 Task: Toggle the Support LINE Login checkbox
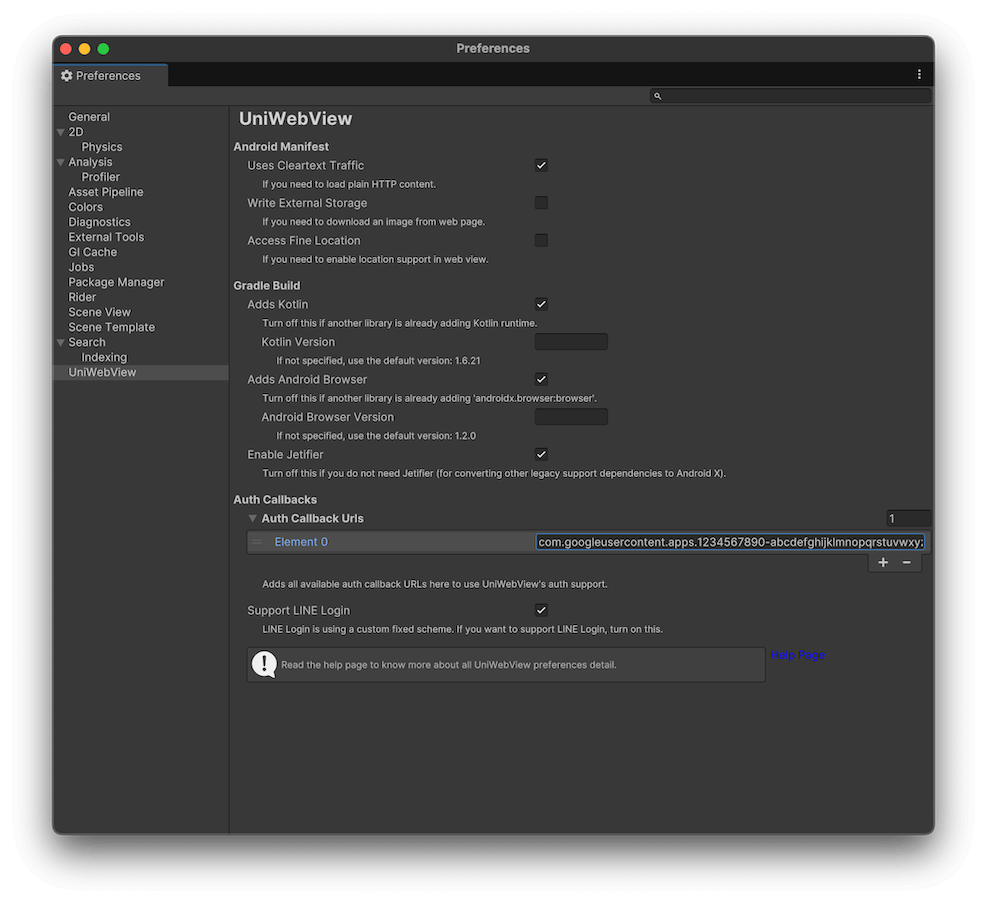click(x=541, y=610)
